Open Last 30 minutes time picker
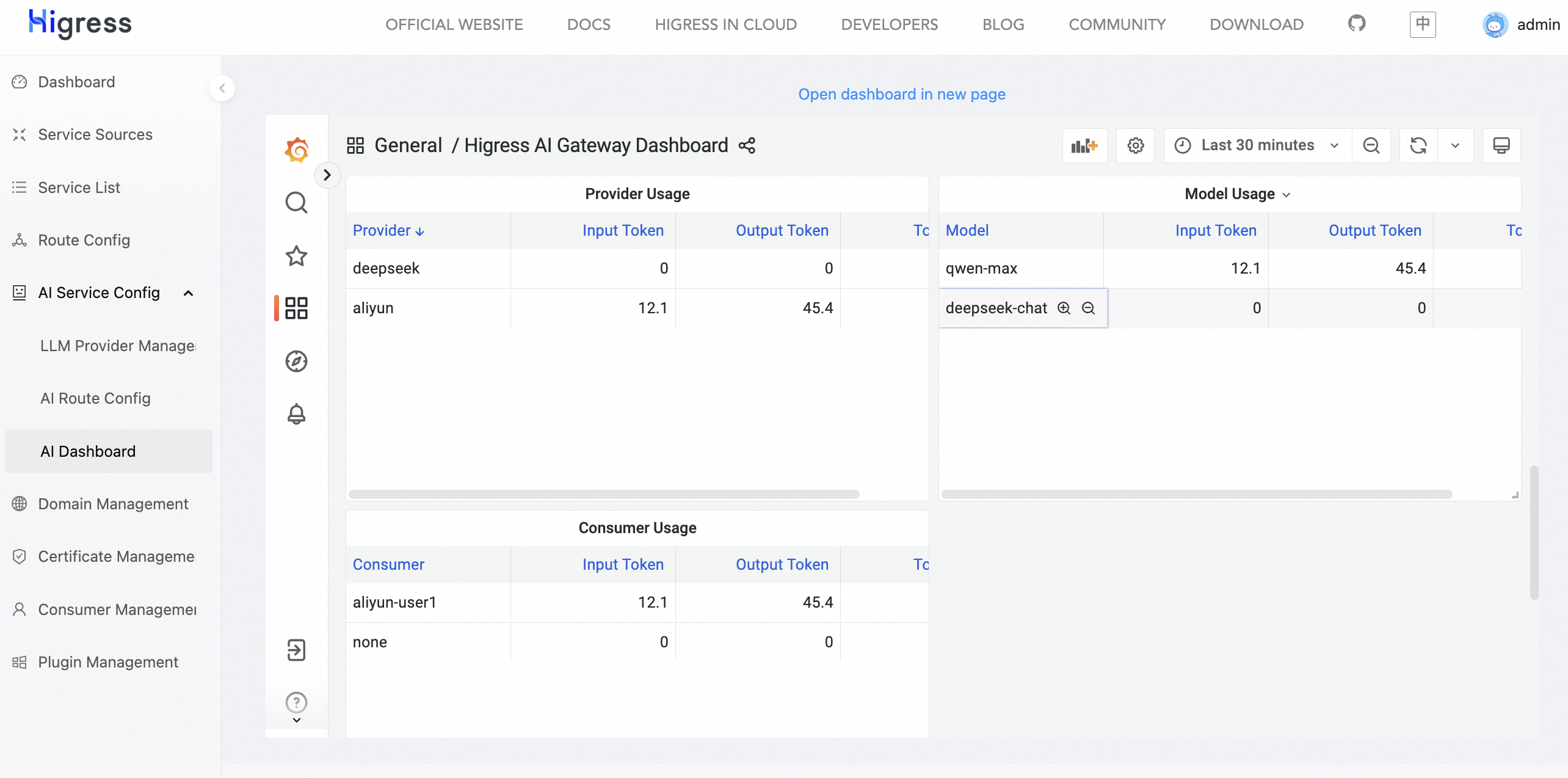This screenshot has width=1568, height=778. [x=1257, y=145]
